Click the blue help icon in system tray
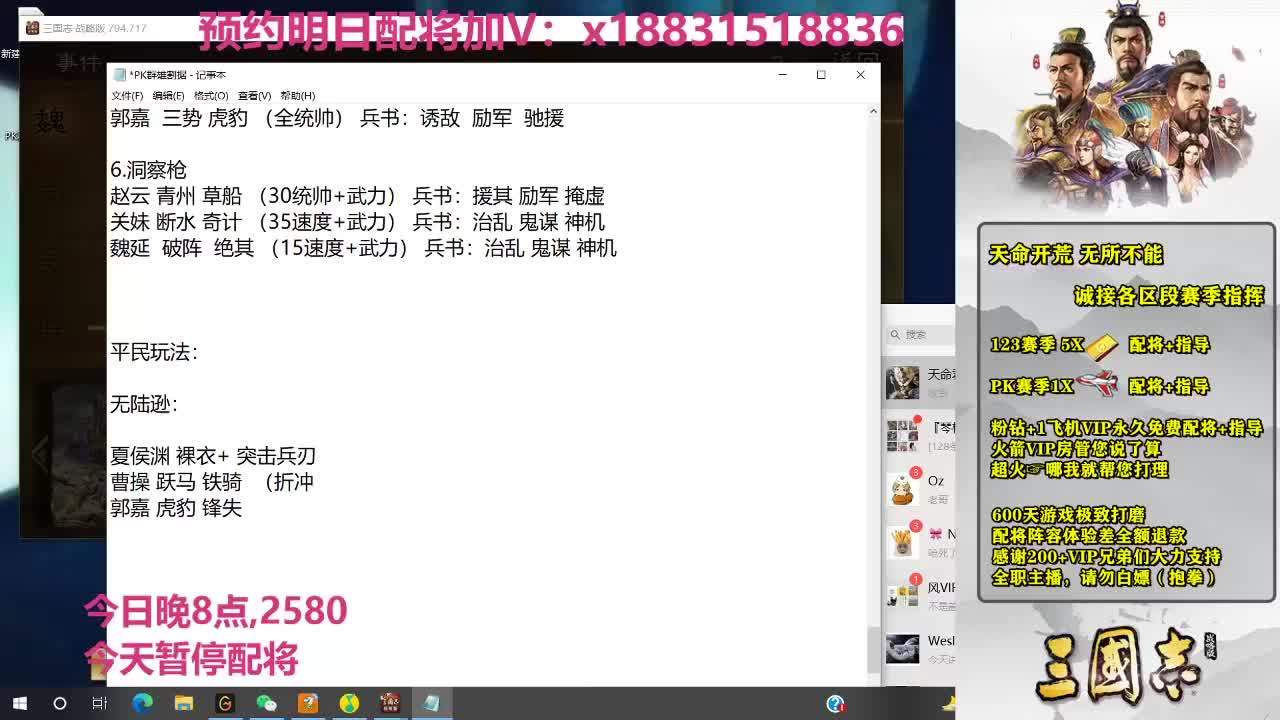 [836, 704]
